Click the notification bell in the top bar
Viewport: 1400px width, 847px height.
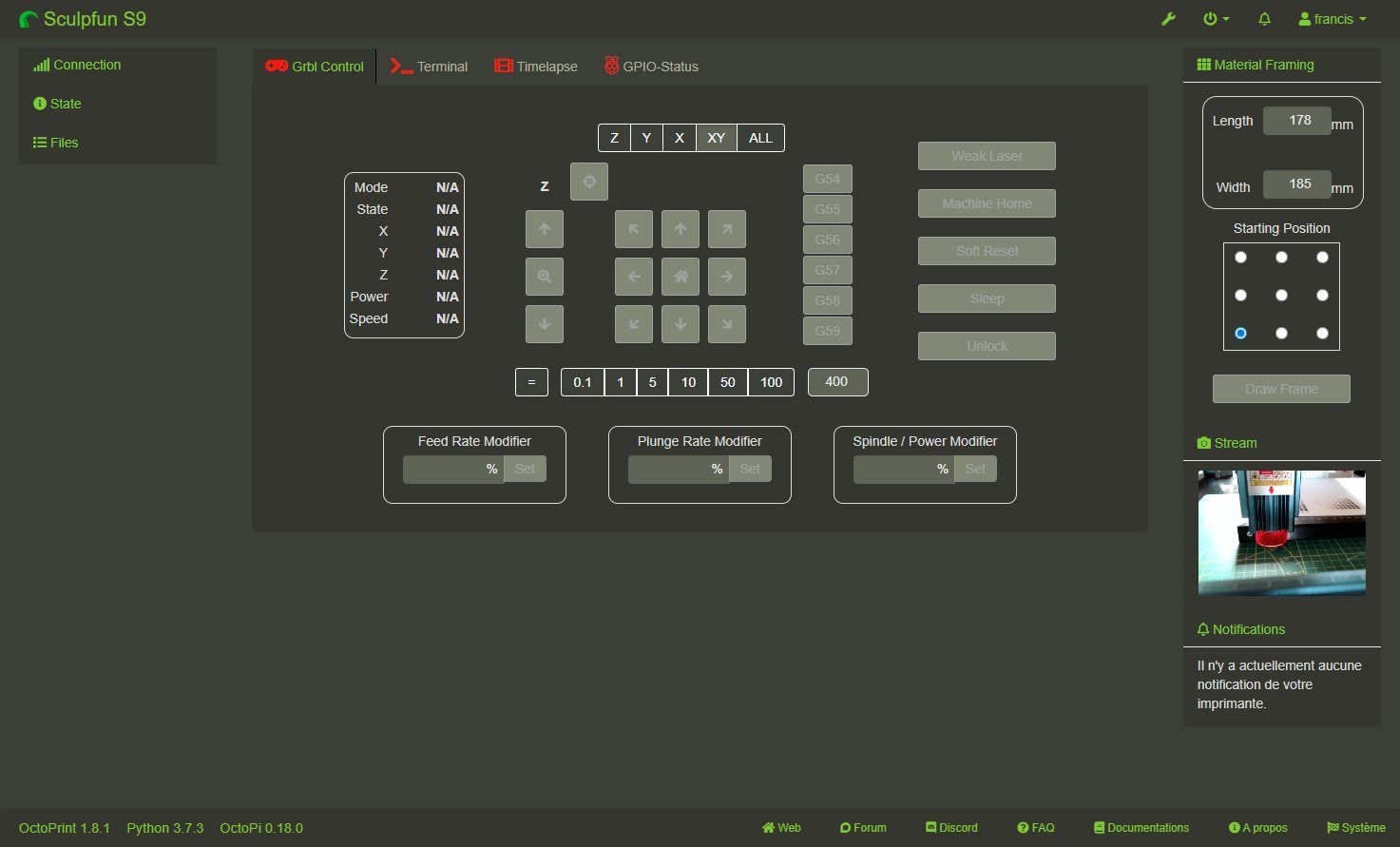coord(1264,19)
